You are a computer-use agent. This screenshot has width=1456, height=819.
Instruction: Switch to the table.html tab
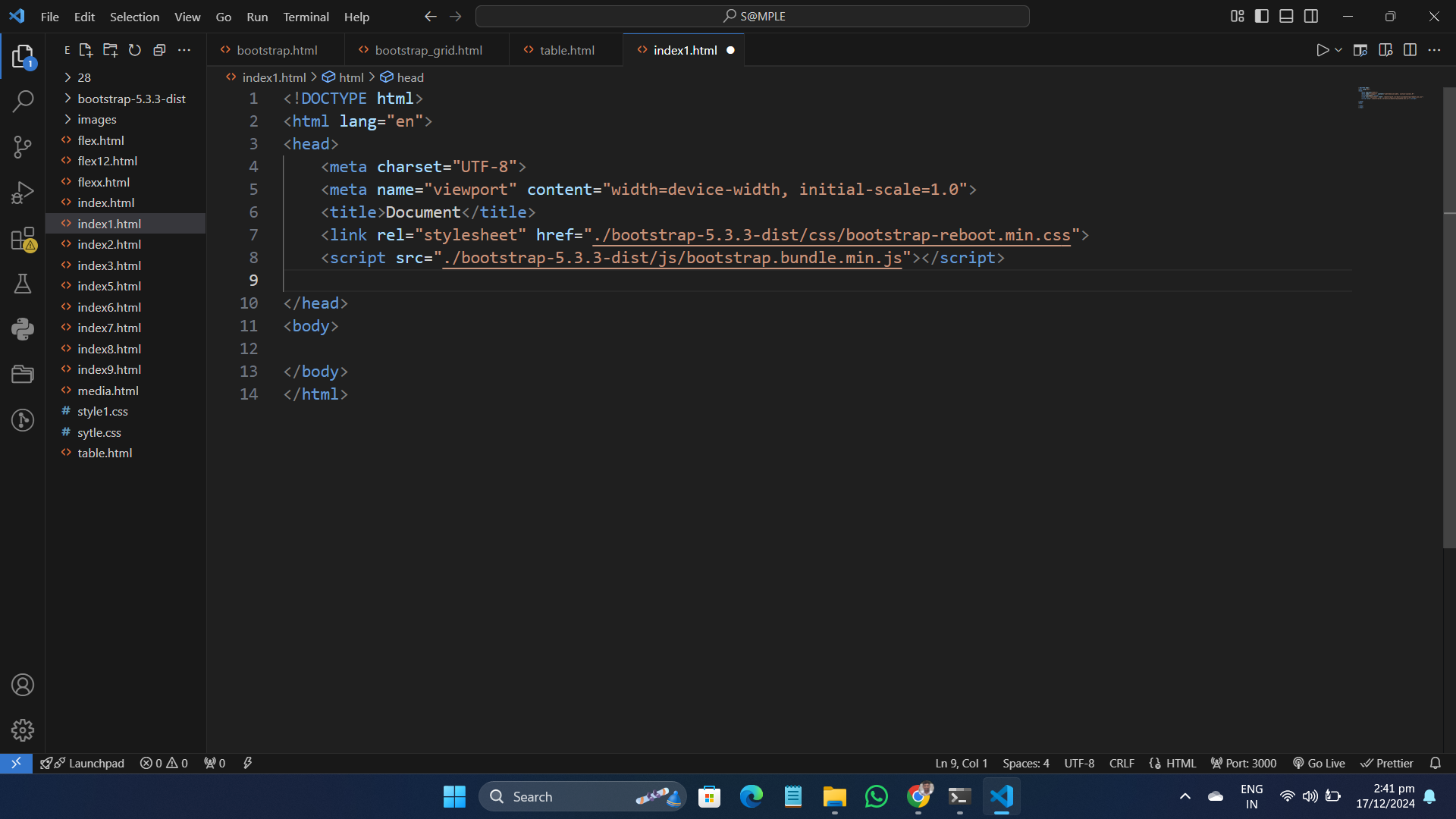(x=566, y=50)
